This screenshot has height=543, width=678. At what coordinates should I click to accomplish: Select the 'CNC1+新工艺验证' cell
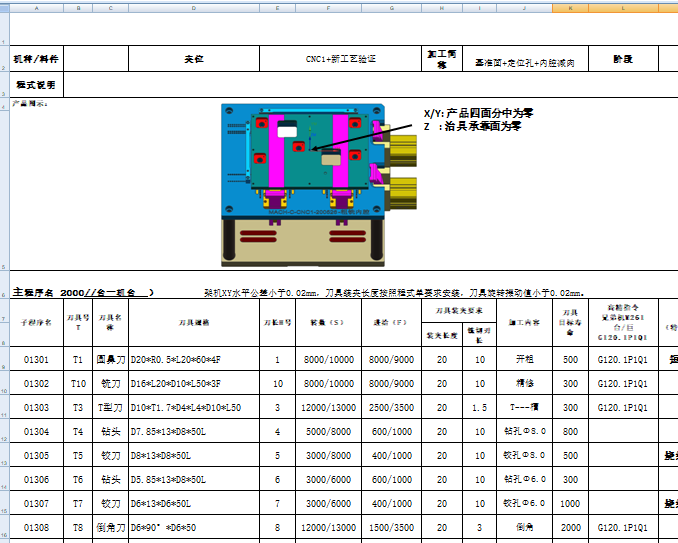341,59
